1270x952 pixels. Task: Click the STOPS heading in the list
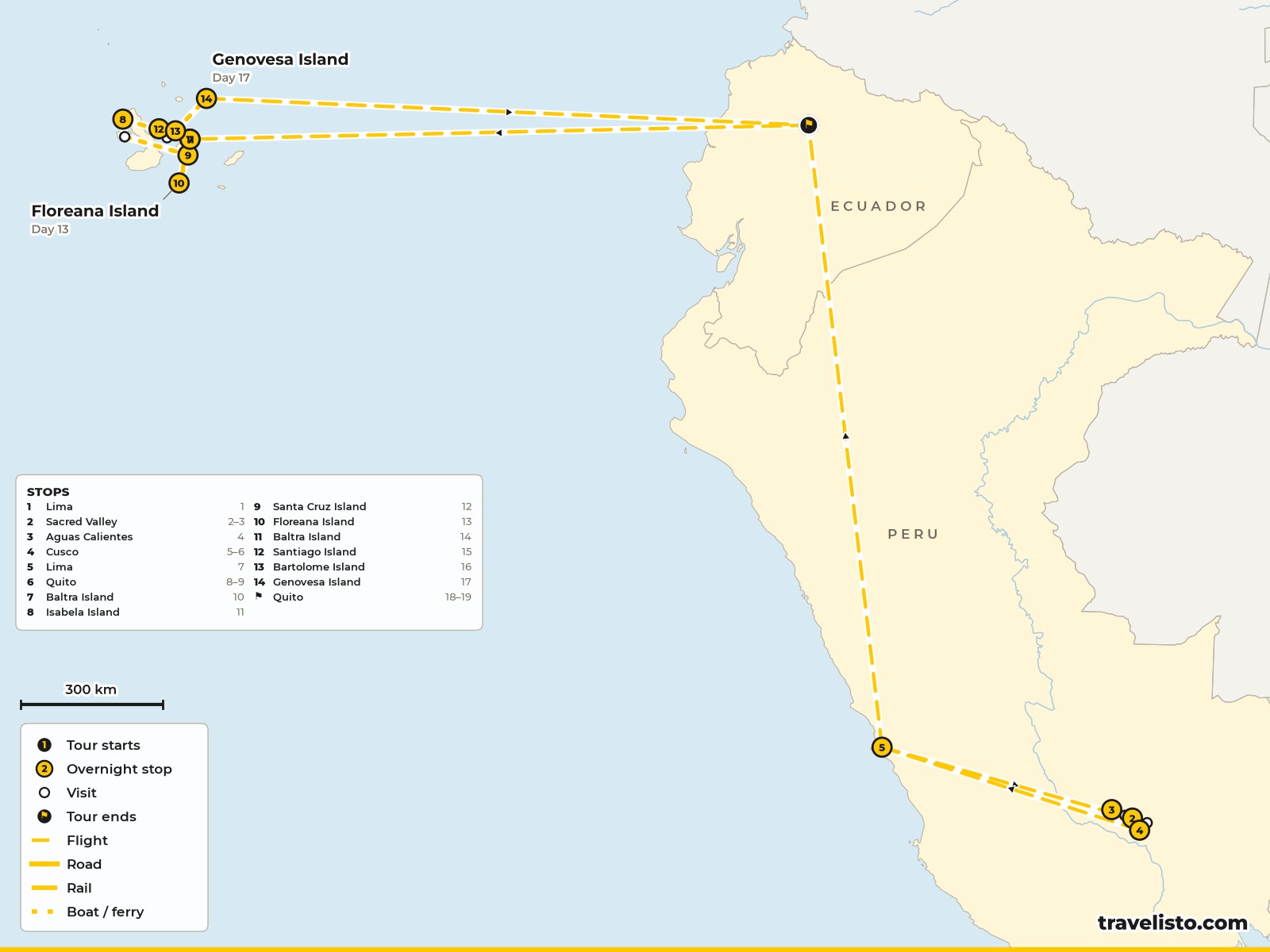click(x=48, y=492)
